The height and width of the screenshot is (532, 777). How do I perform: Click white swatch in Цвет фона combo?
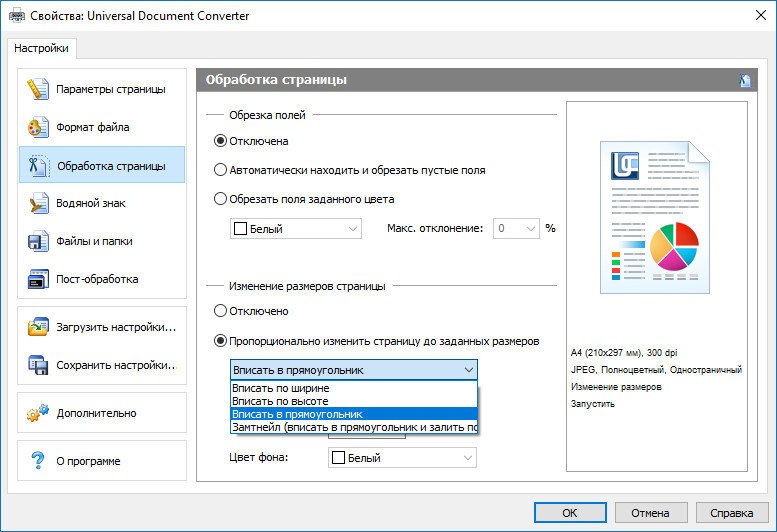[338, 458]
